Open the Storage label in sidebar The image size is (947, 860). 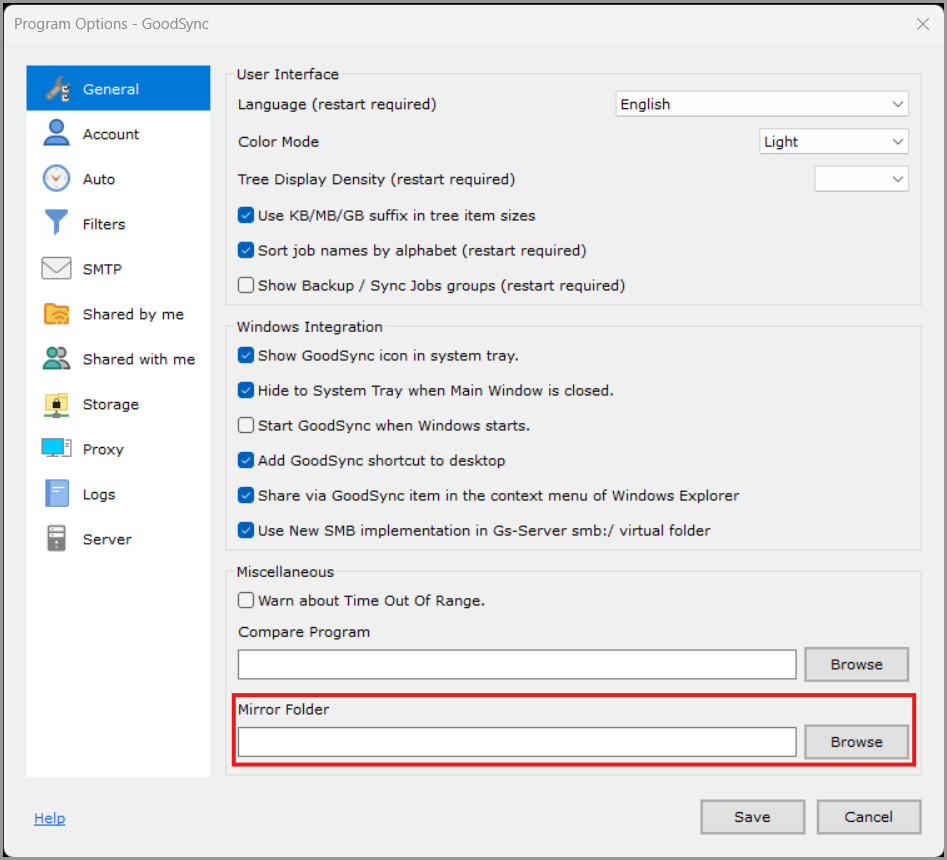pyautogui.click(x=111, y=405)
